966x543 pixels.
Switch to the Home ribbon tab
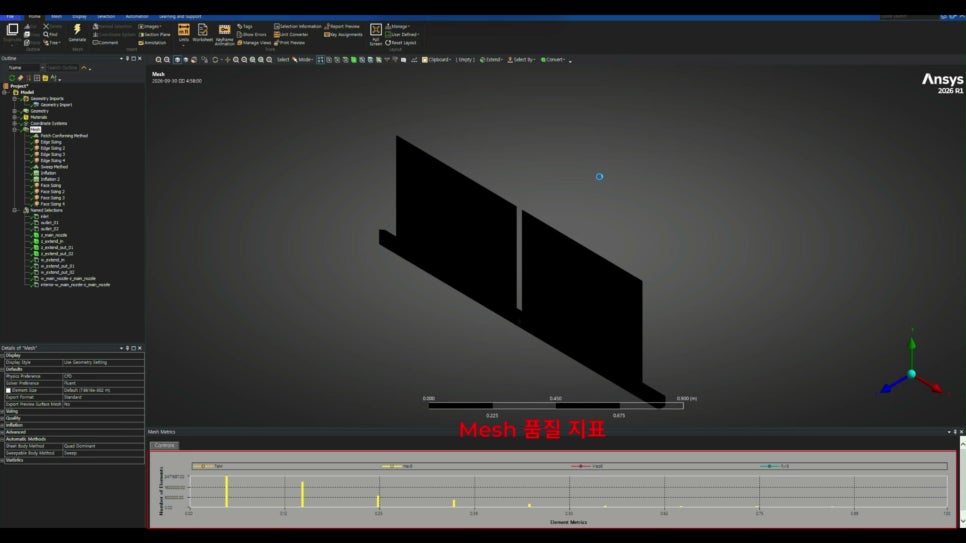coord(34,17)
